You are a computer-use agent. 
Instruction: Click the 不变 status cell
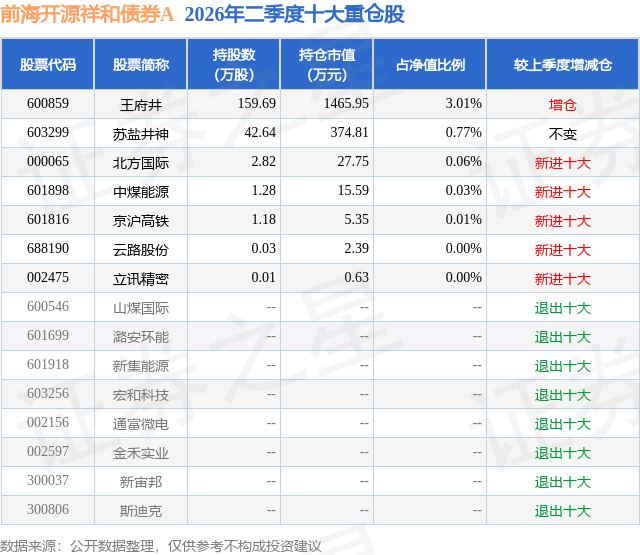(563, 134)
